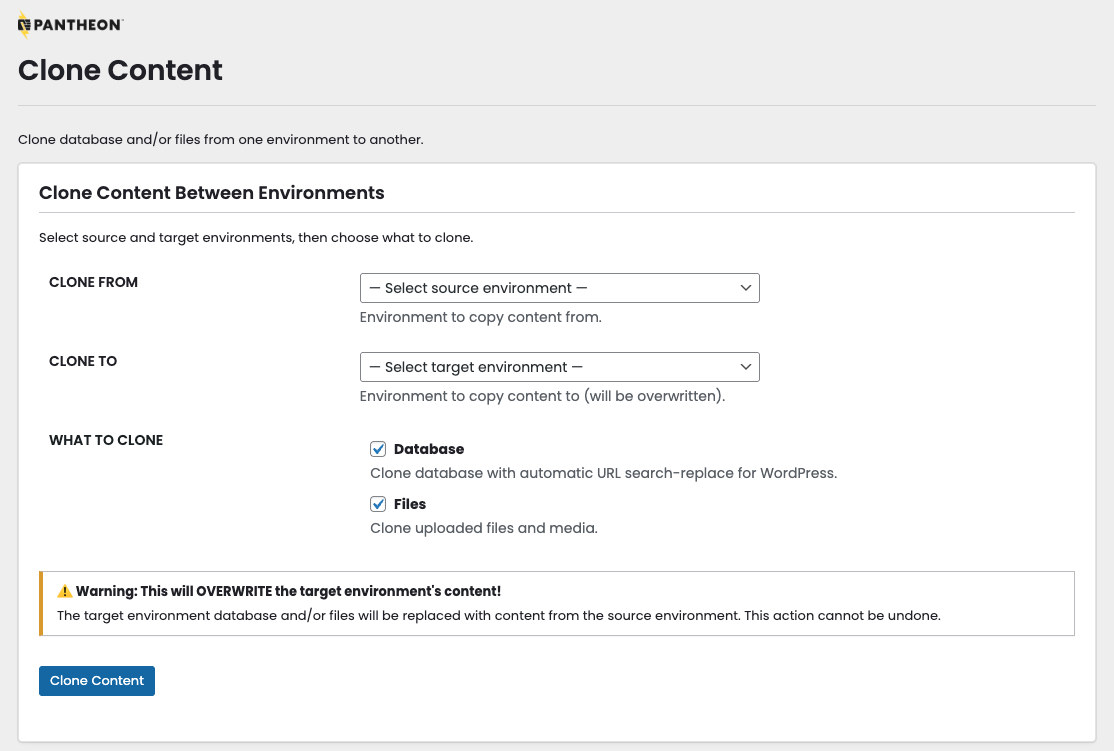Viewport: 1114px width, 751px height.
Task: Click the Files label text
Action: tap(412, 504)
